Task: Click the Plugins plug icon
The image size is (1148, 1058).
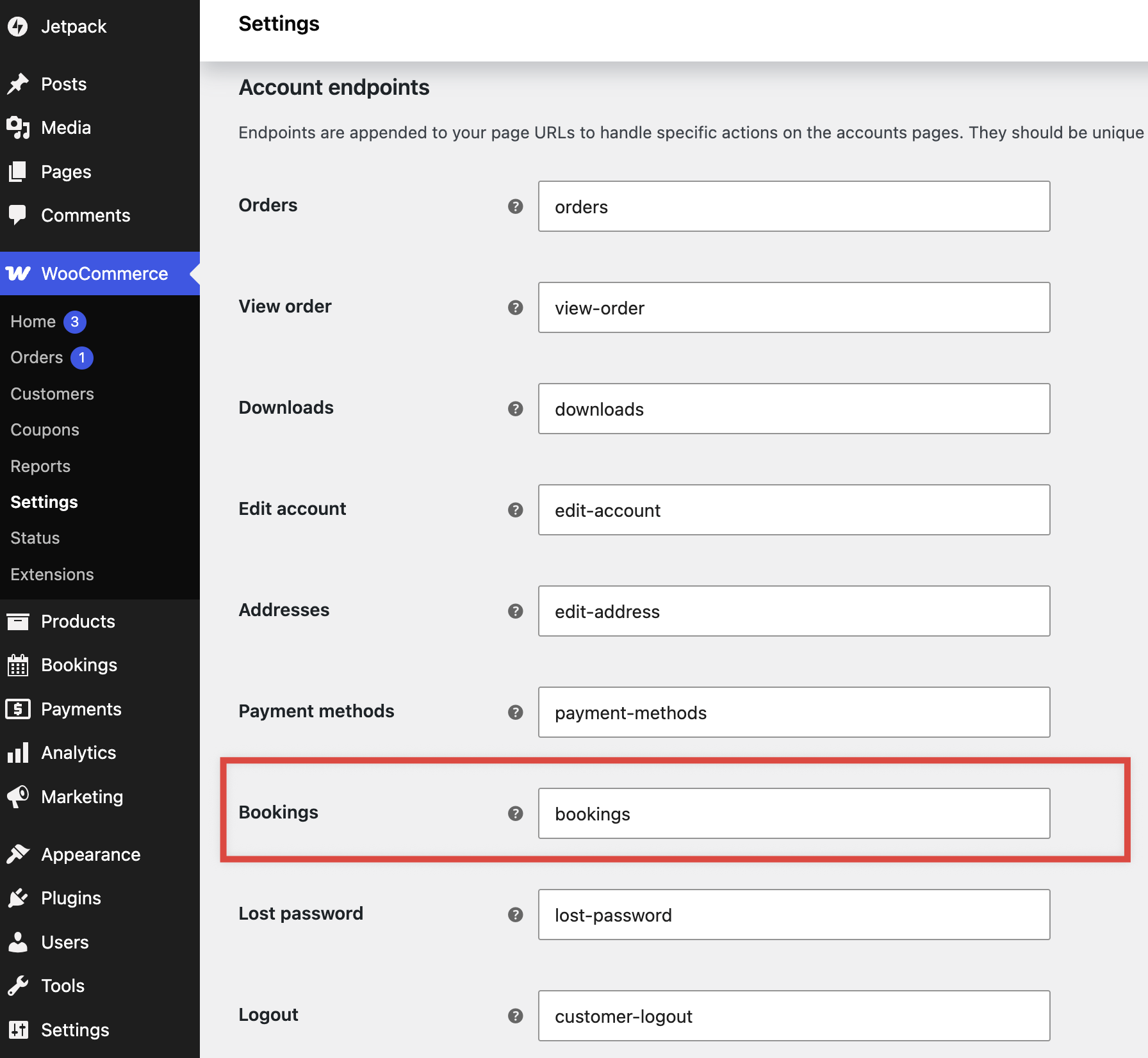Action: [18, 898]
